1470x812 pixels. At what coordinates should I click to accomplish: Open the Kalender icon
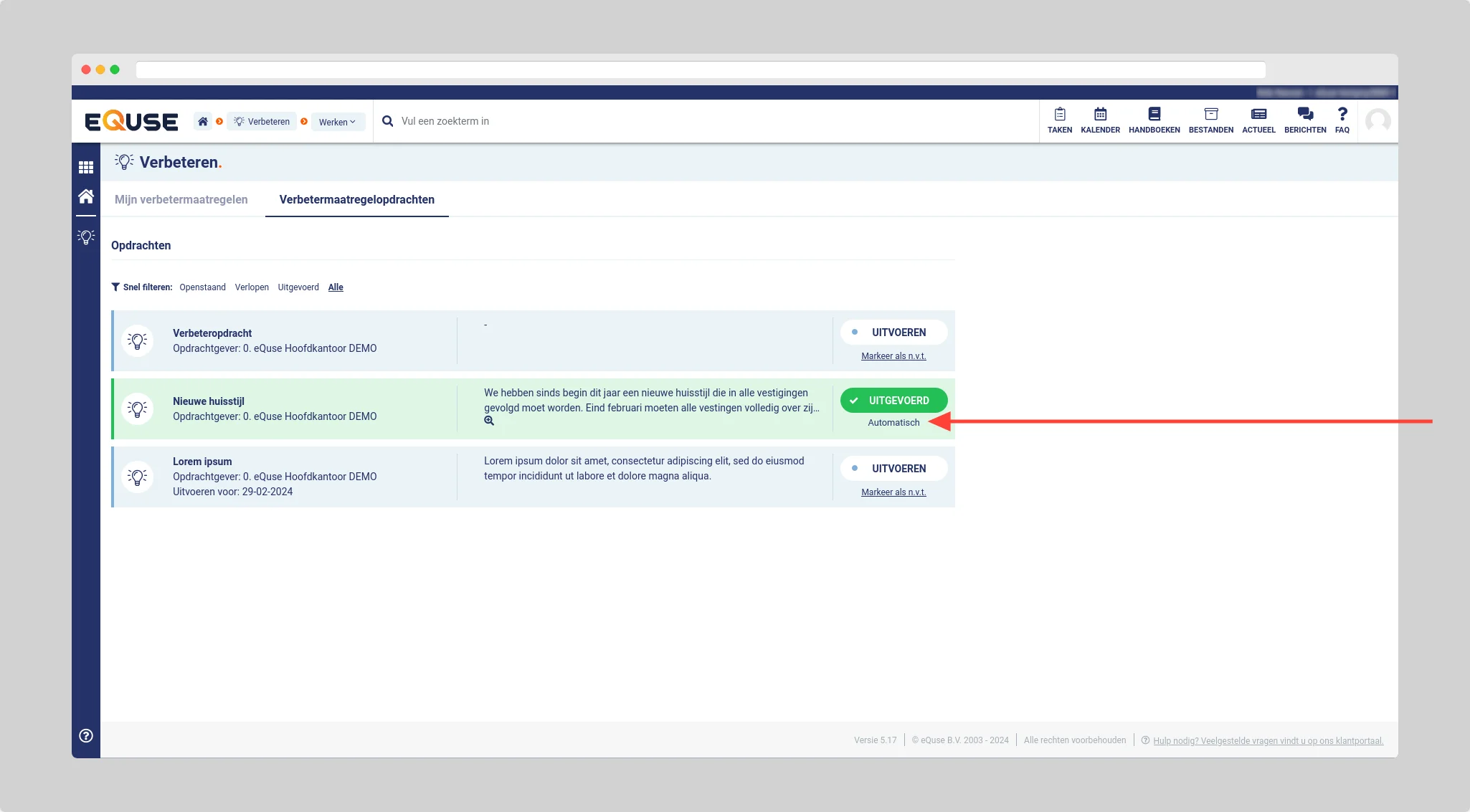point(1100,115)
